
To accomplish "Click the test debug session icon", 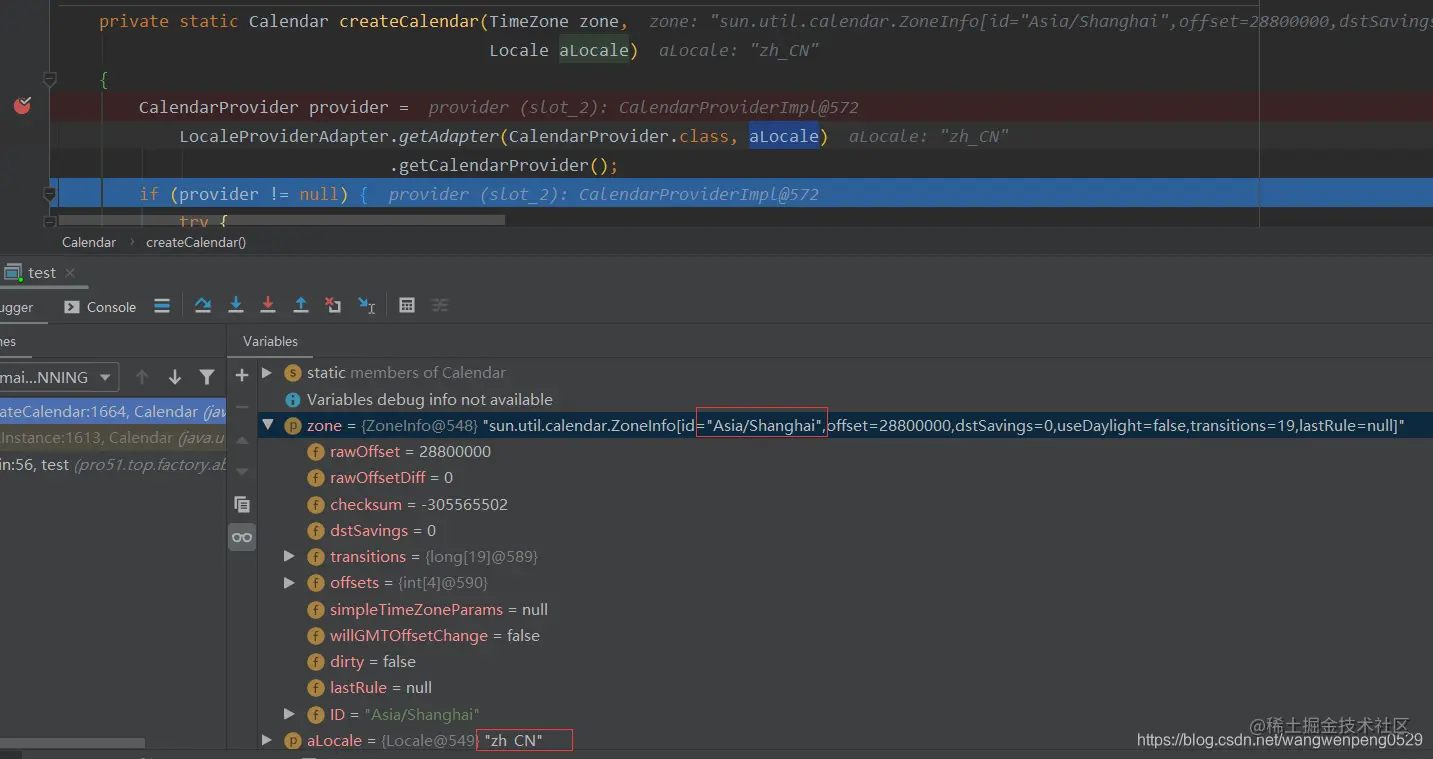I will click(x=12, y=272).
